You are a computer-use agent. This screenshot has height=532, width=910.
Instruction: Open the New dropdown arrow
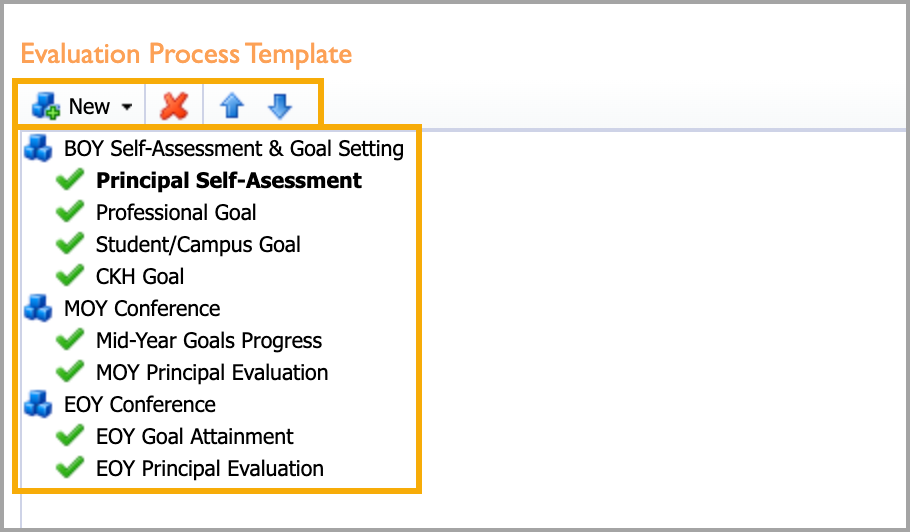pyautogui.click(x=127, y=107)
